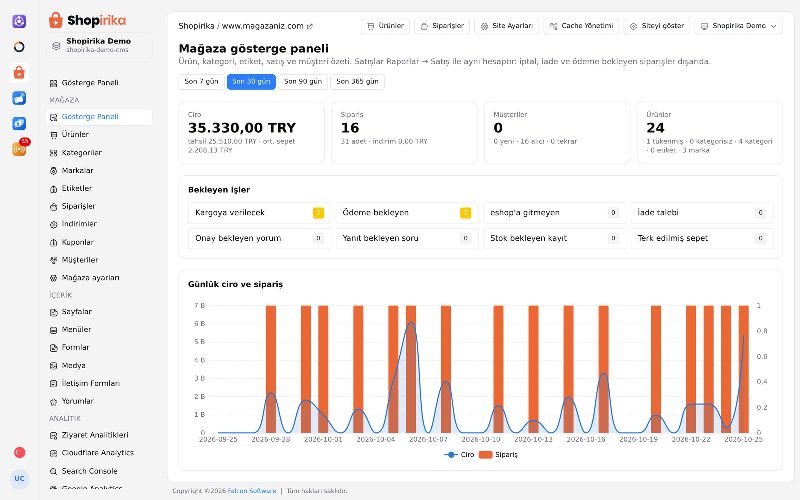Click the Site Ayarları button

pyautogui.click(x=507, y=26)
